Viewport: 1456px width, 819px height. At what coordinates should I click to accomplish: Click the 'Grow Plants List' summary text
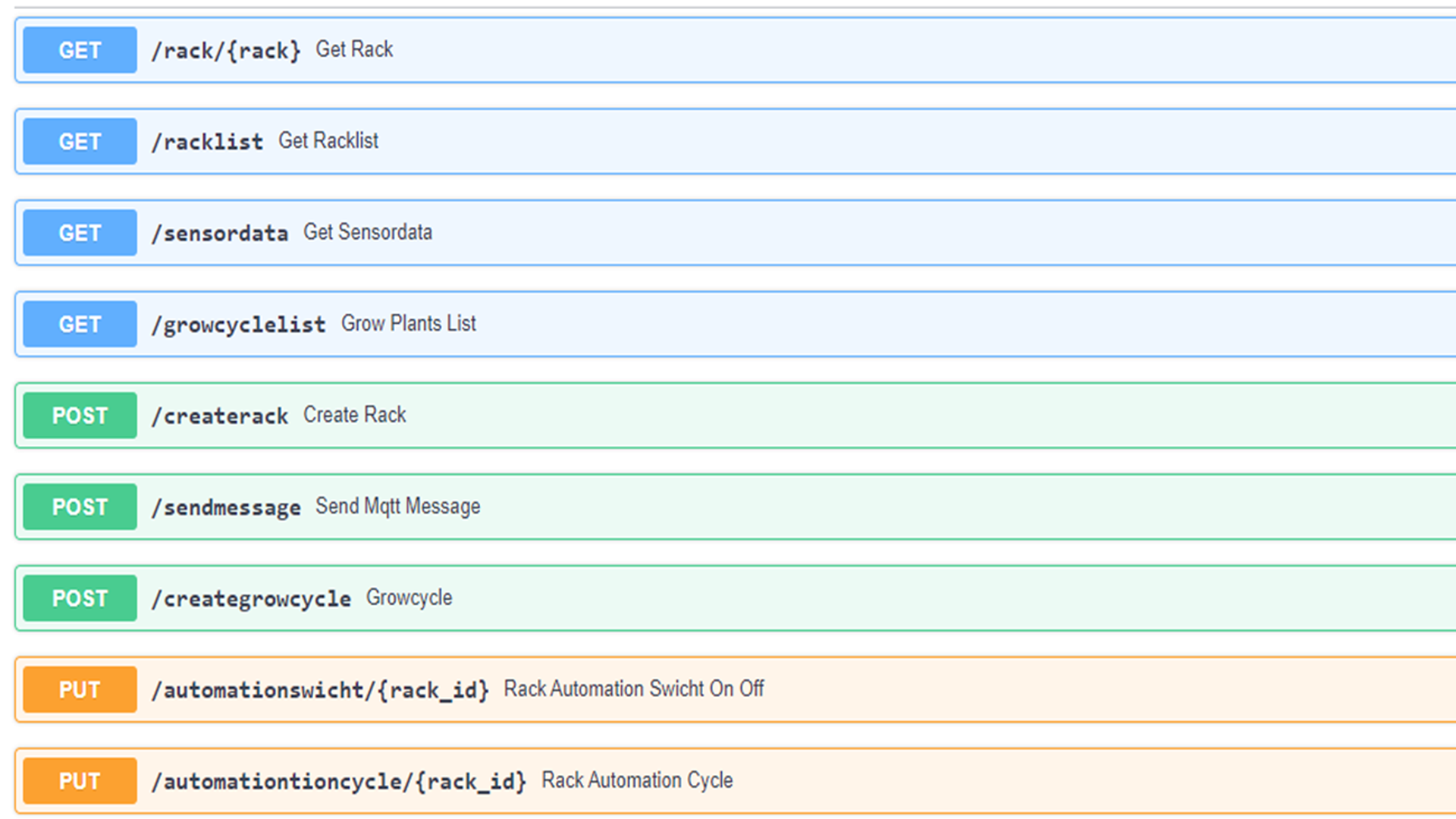409,324
